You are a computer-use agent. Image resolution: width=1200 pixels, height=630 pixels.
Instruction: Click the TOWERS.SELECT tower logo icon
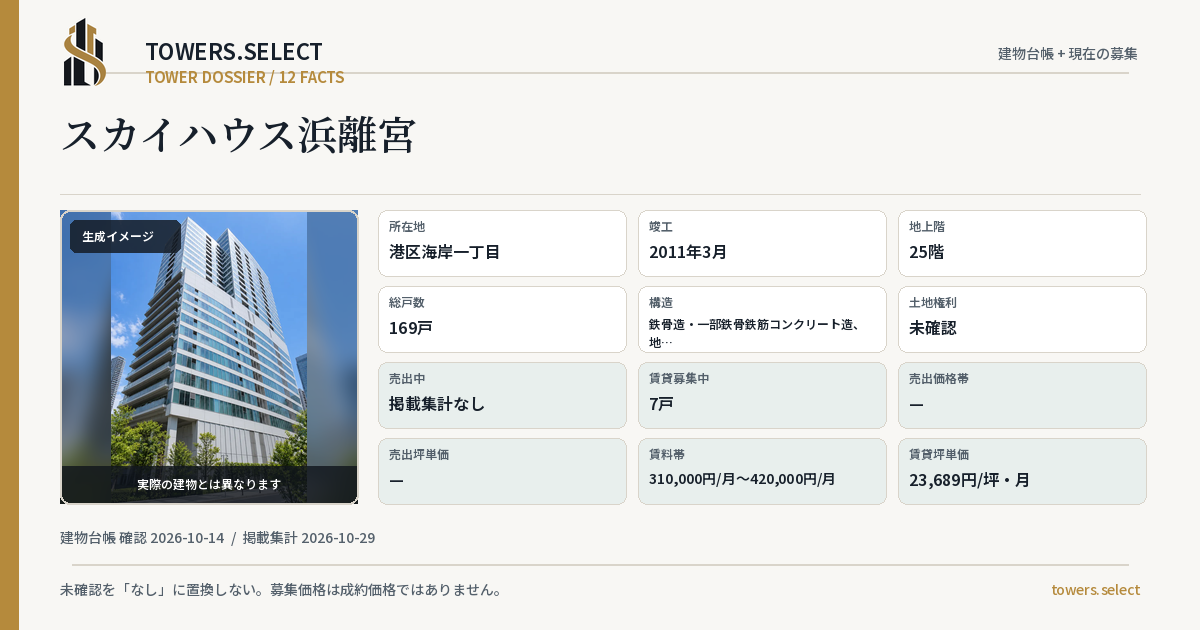(x=85, y=52)
